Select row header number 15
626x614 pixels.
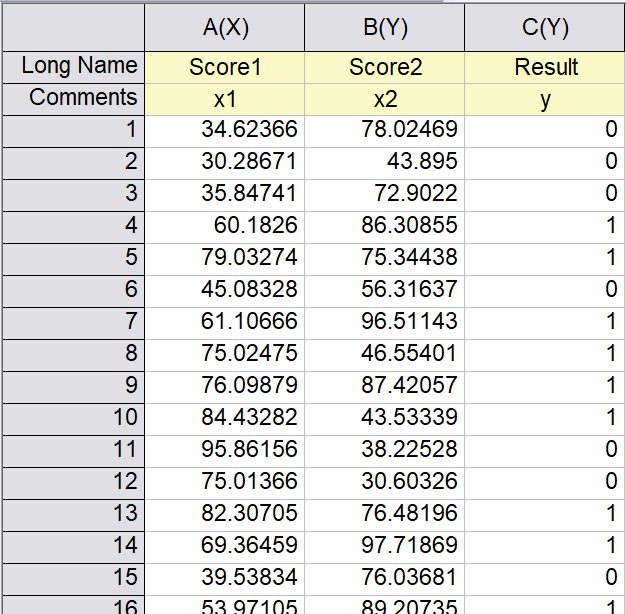[73, 579]
